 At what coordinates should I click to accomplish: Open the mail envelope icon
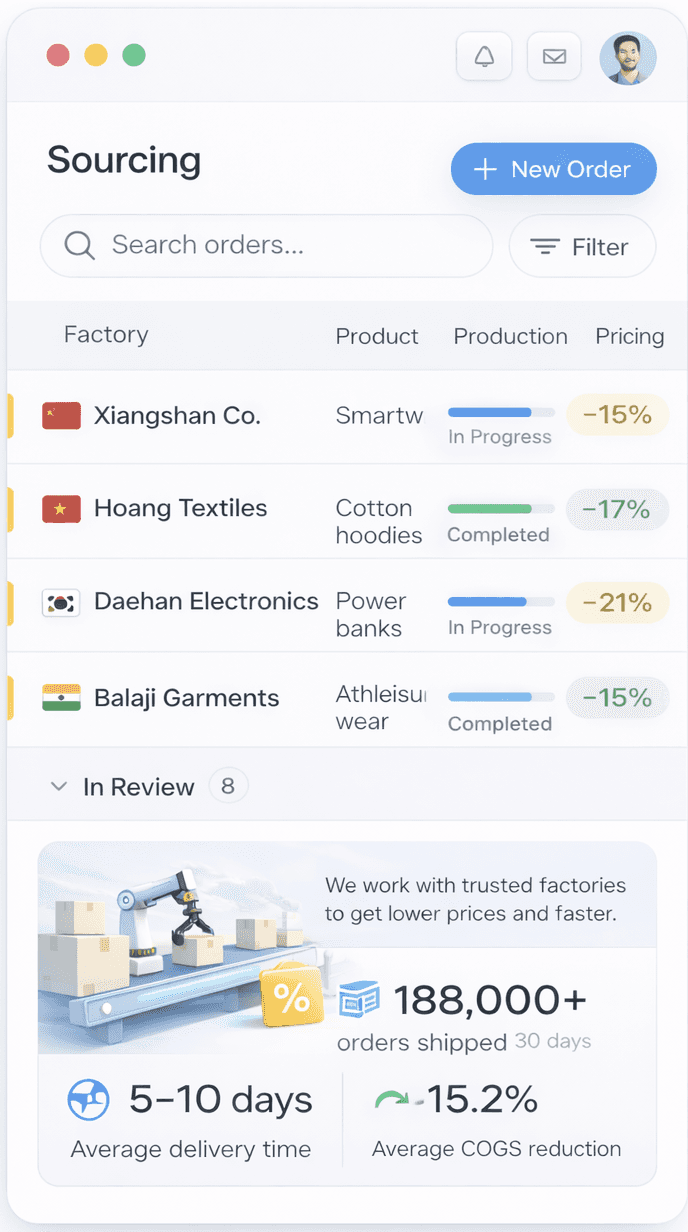pyautogui.click(x=554, y=56)
